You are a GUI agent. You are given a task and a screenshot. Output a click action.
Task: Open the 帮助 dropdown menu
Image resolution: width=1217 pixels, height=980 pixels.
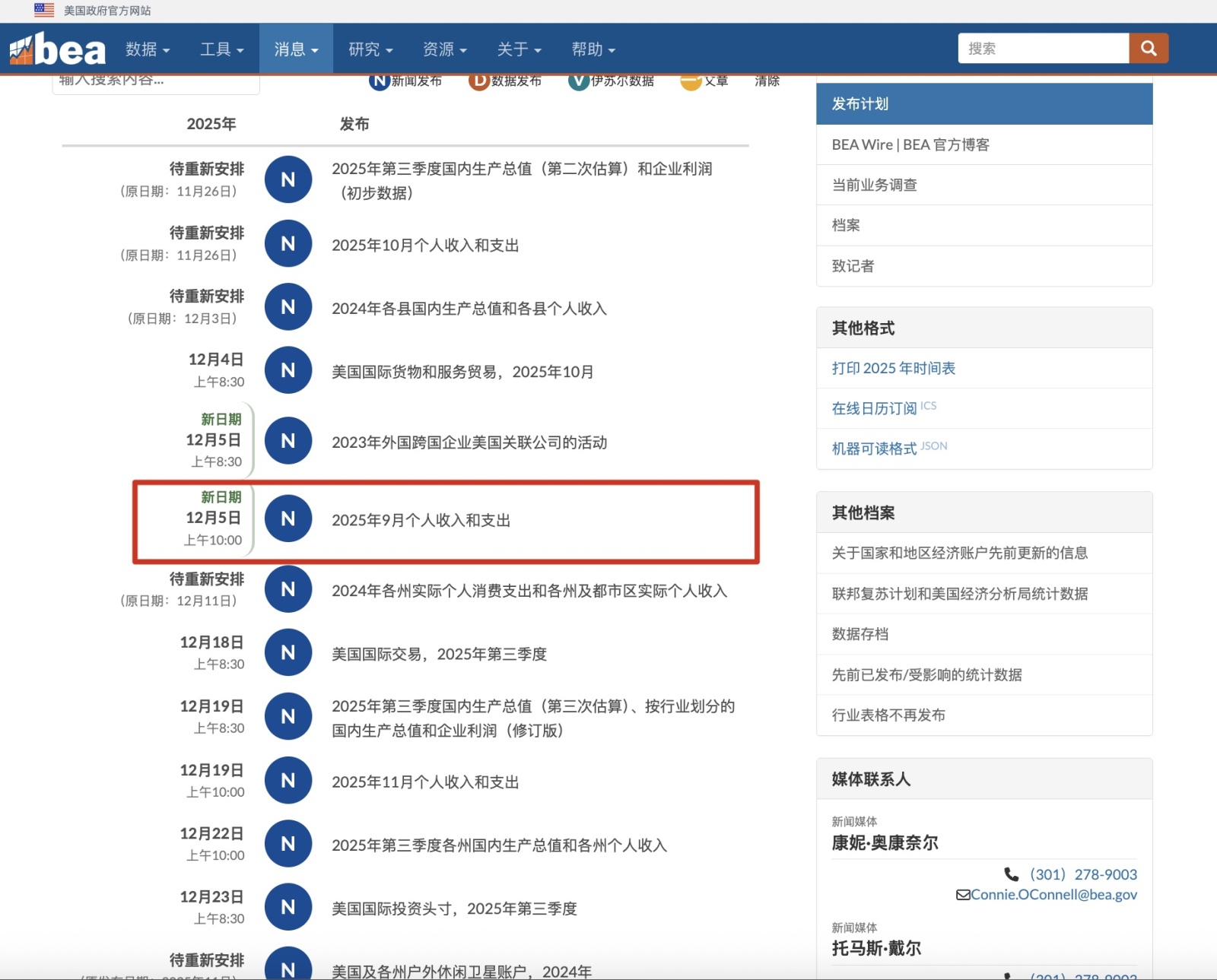pos(593,49)
